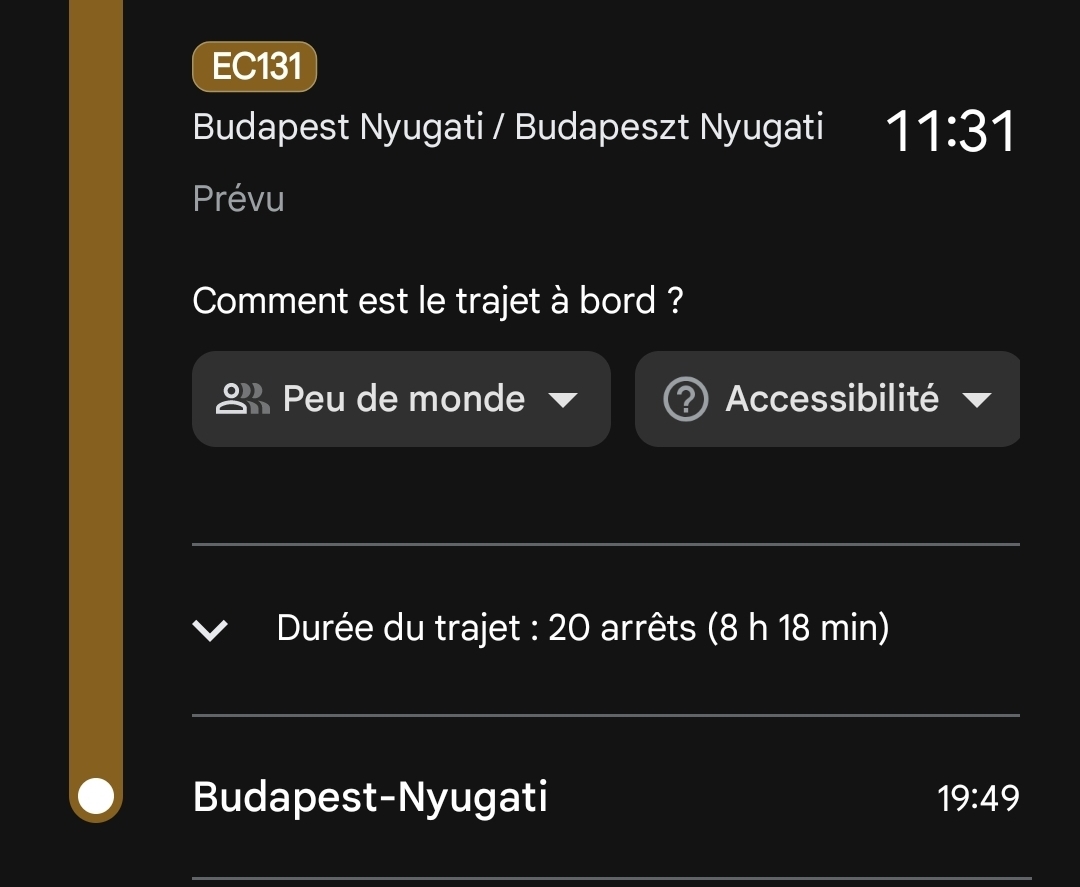1080x887 pixels.
Task: Open the Accessibilité dropdown arrow
Action: (975, 400)
